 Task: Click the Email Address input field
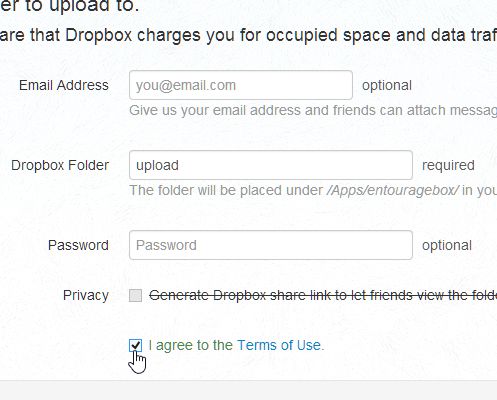pyautogui.click(x=241, y=85)
